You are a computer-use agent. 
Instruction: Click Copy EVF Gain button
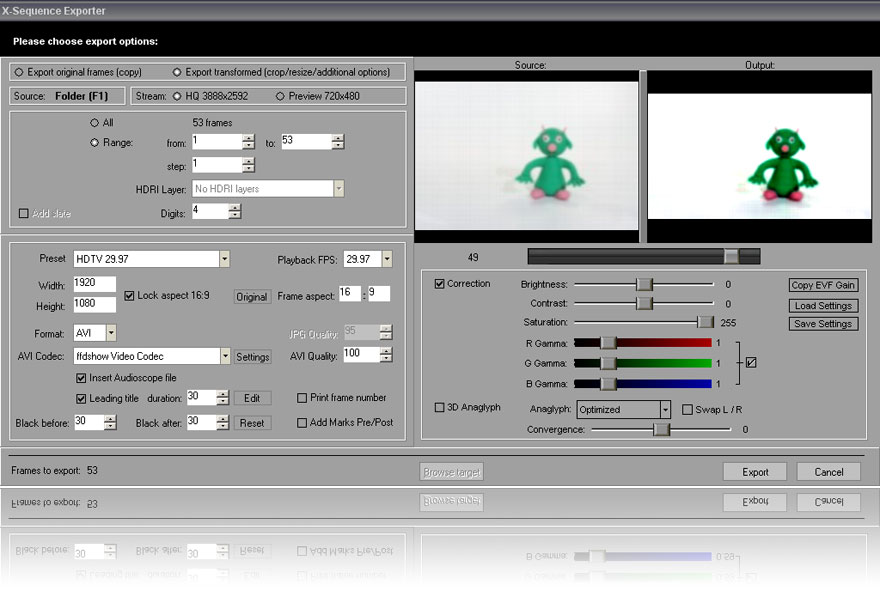[x=823, y=285]
